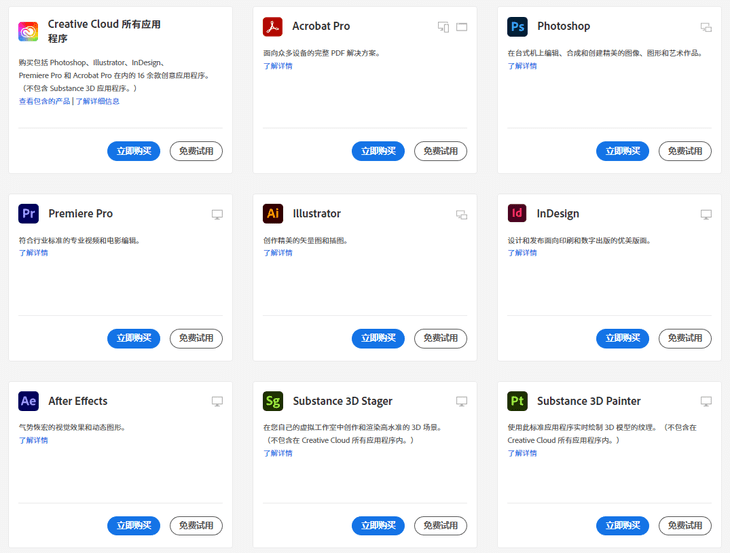Click desktop device icon on Premiere Pro card
The image size is (730, 553).
pos(217,214)
